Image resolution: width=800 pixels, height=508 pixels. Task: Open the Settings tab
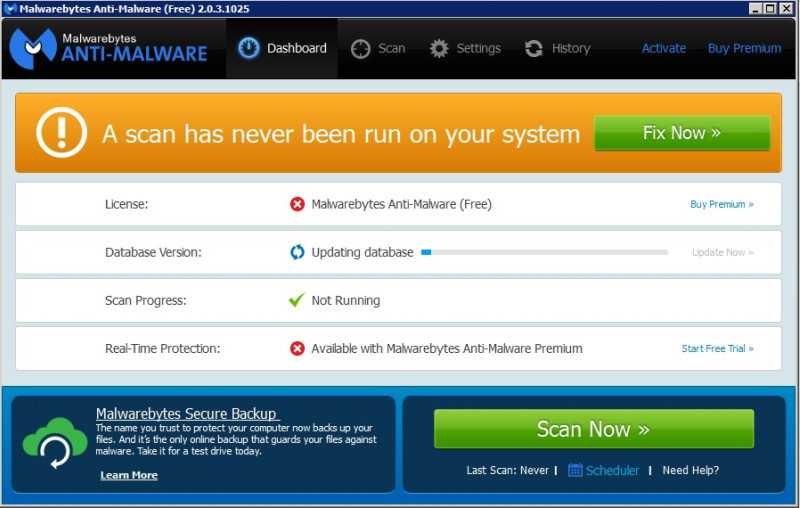[465, 48]
